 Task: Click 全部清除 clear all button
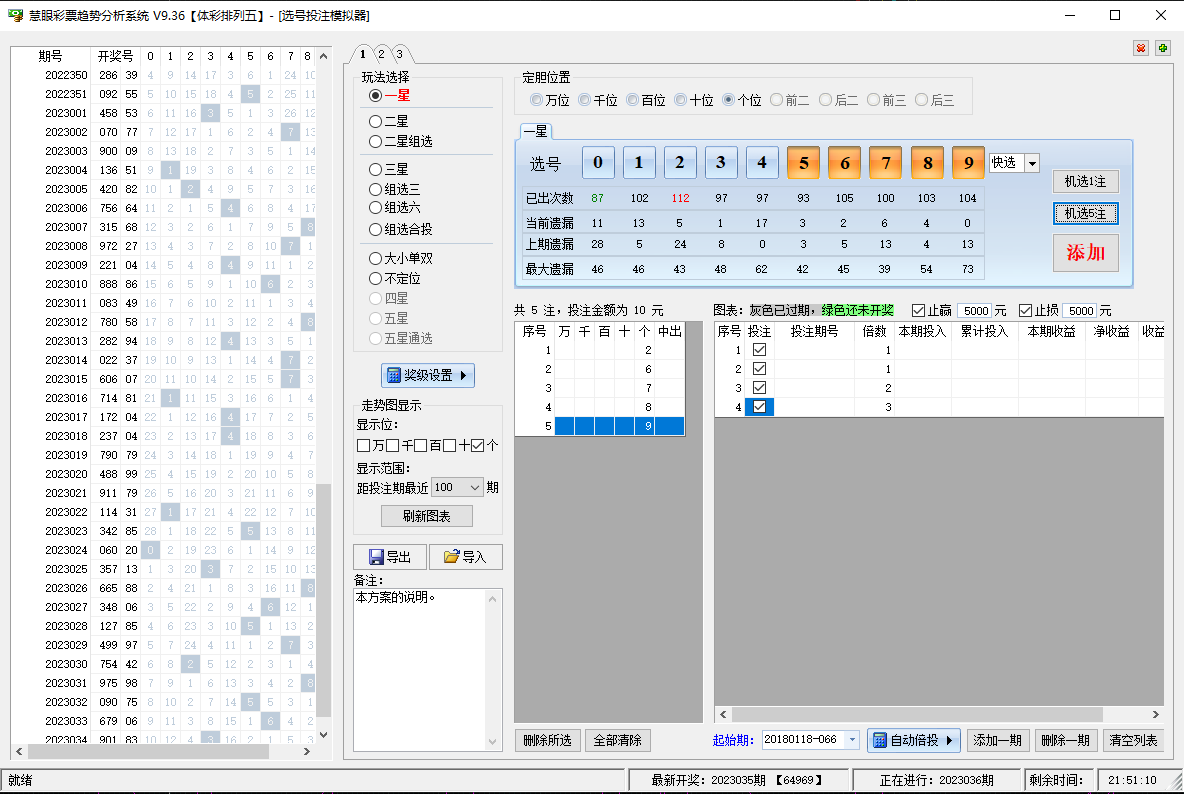coord(617,740)
